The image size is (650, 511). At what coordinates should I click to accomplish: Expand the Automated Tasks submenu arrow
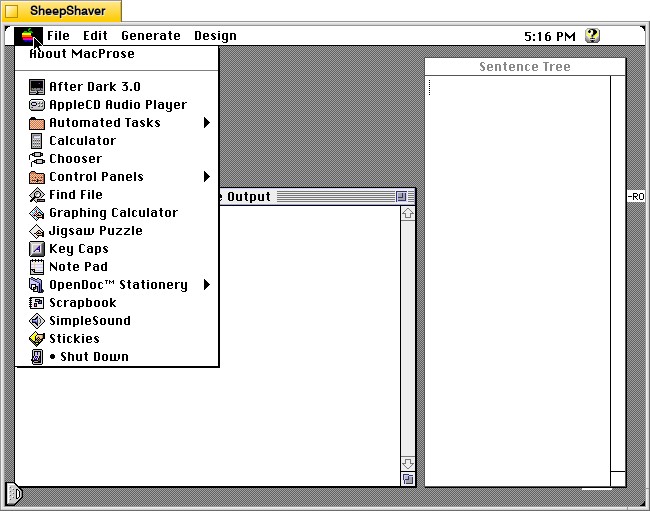click(207, 123)
